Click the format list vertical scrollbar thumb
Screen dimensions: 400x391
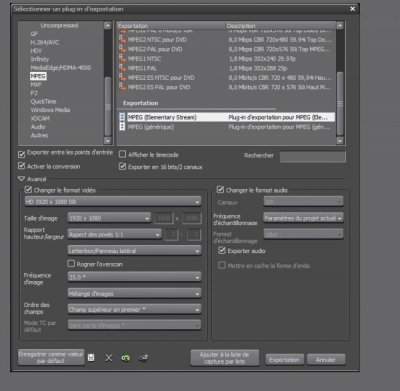(x=107, y=106)
